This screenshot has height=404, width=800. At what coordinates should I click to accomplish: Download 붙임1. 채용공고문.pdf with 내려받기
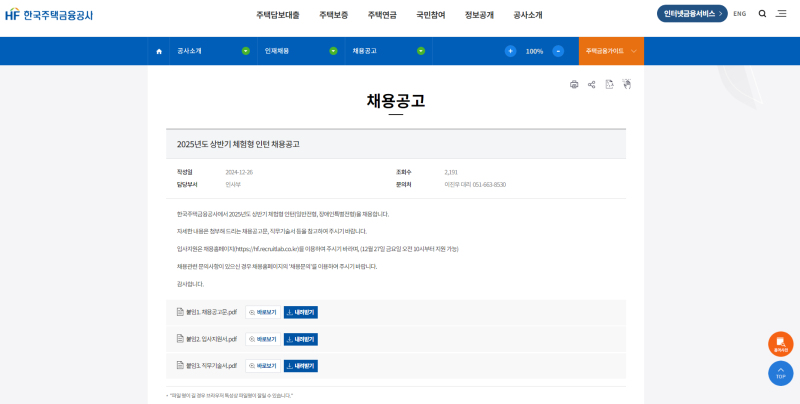point(301,312)
